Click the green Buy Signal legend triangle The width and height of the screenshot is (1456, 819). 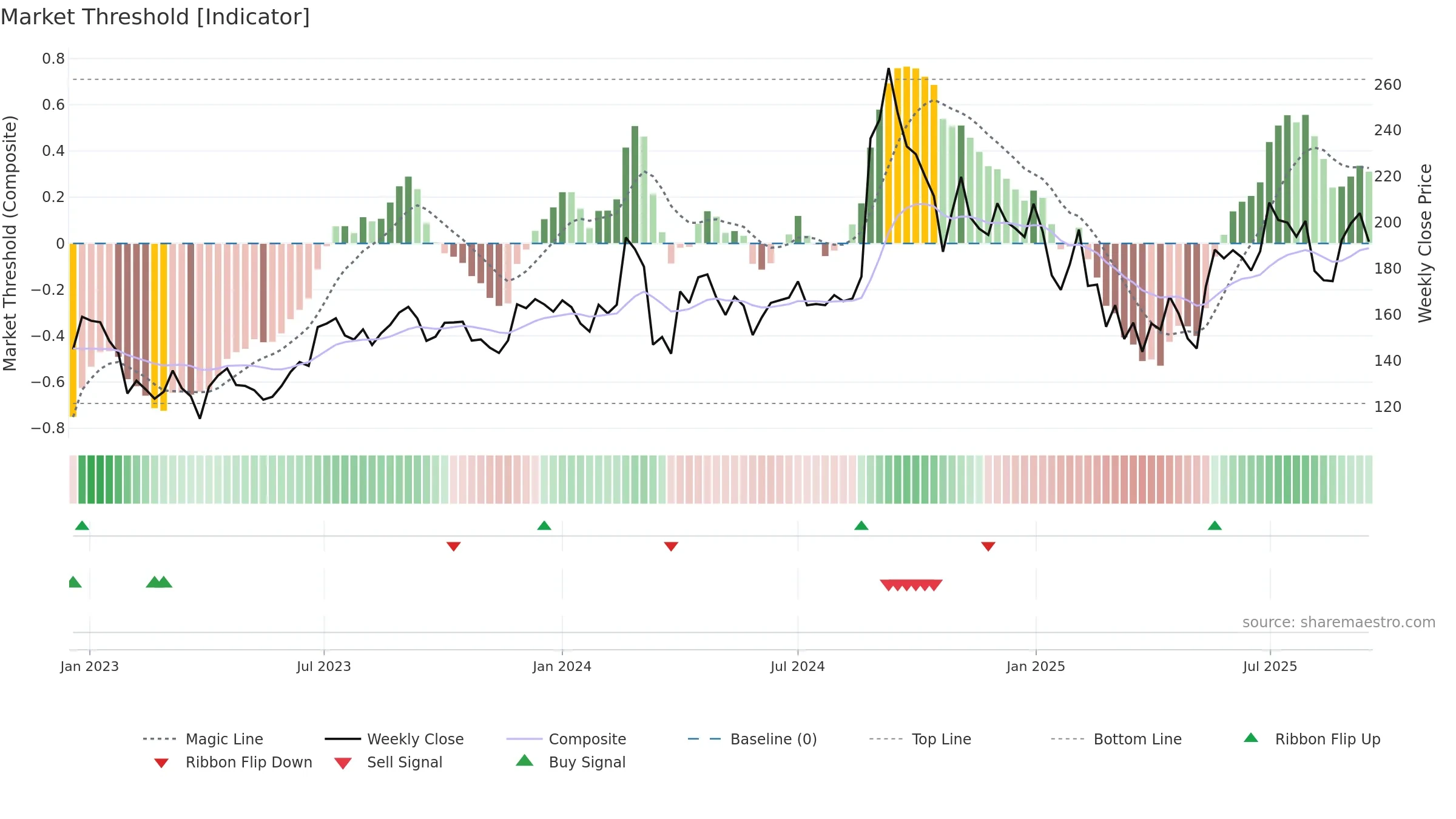tap(525, 760)
